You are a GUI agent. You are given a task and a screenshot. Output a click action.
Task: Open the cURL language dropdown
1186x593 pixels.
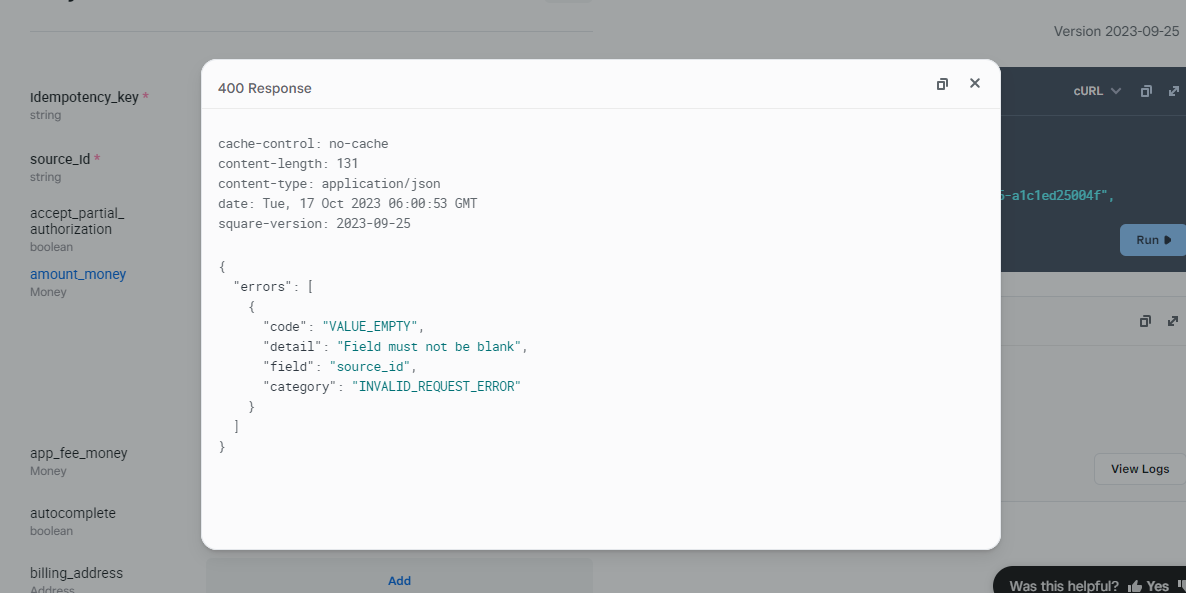[1097, 91]
